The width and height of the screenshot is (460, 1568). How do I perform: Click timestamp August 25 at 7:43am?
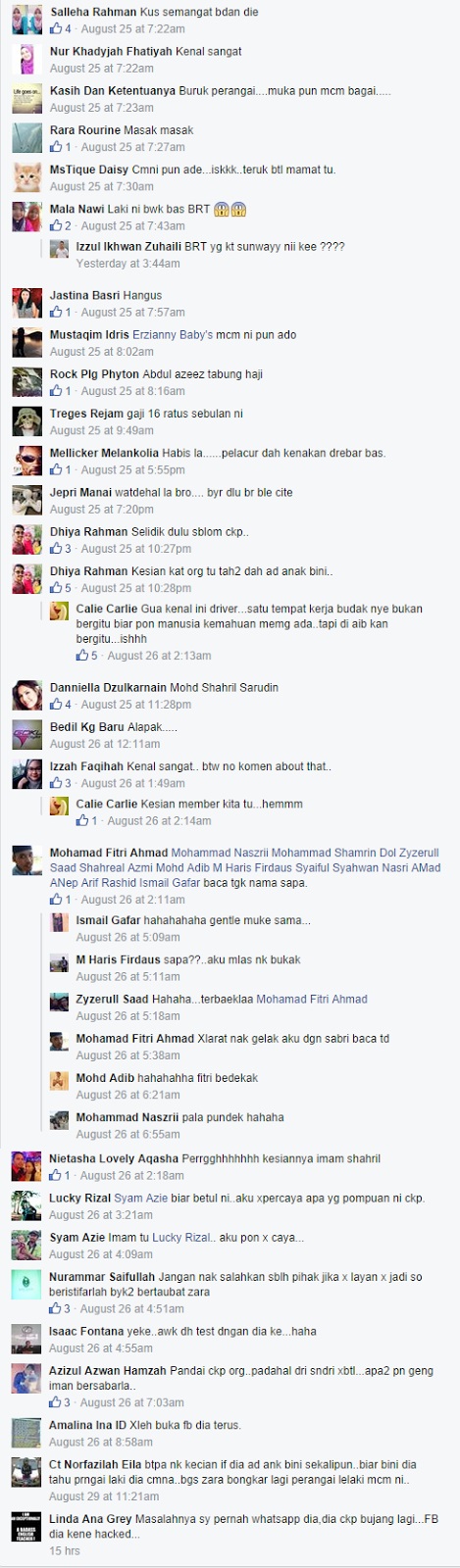tap(132, 226)
